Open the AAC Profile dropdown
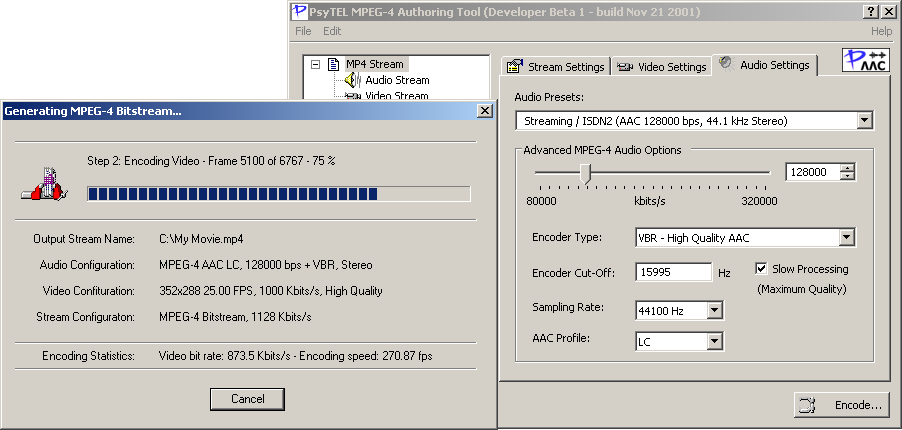The image size is (902, 430). pyautogui.click(x=714, y=342)
